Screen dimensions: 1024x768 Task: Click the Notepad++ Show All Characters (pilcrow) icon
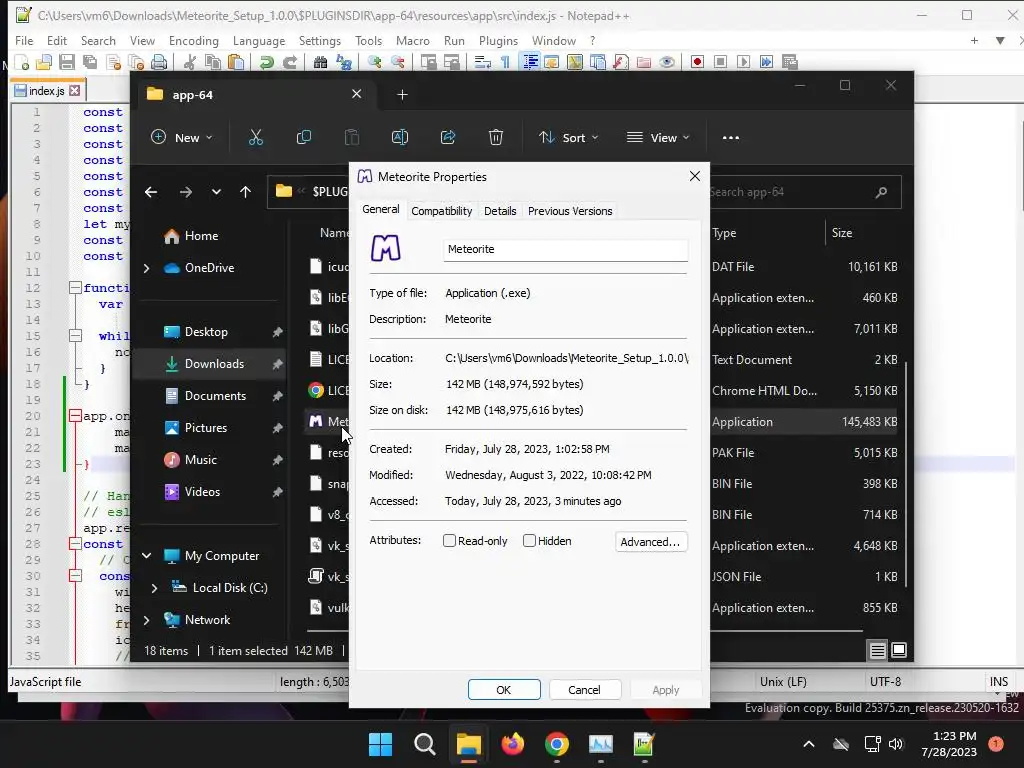[505, 63]
